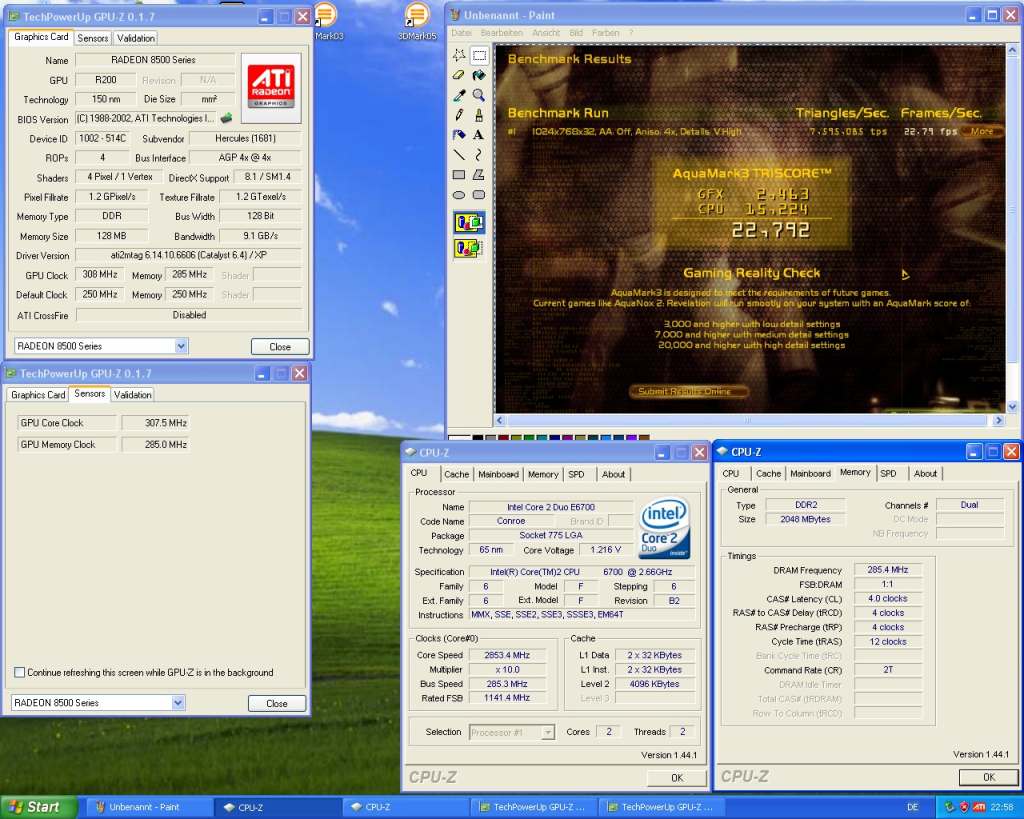
Task: Switch to Graphics Card tab in lower GPU-Z
Action: [38, 394]
